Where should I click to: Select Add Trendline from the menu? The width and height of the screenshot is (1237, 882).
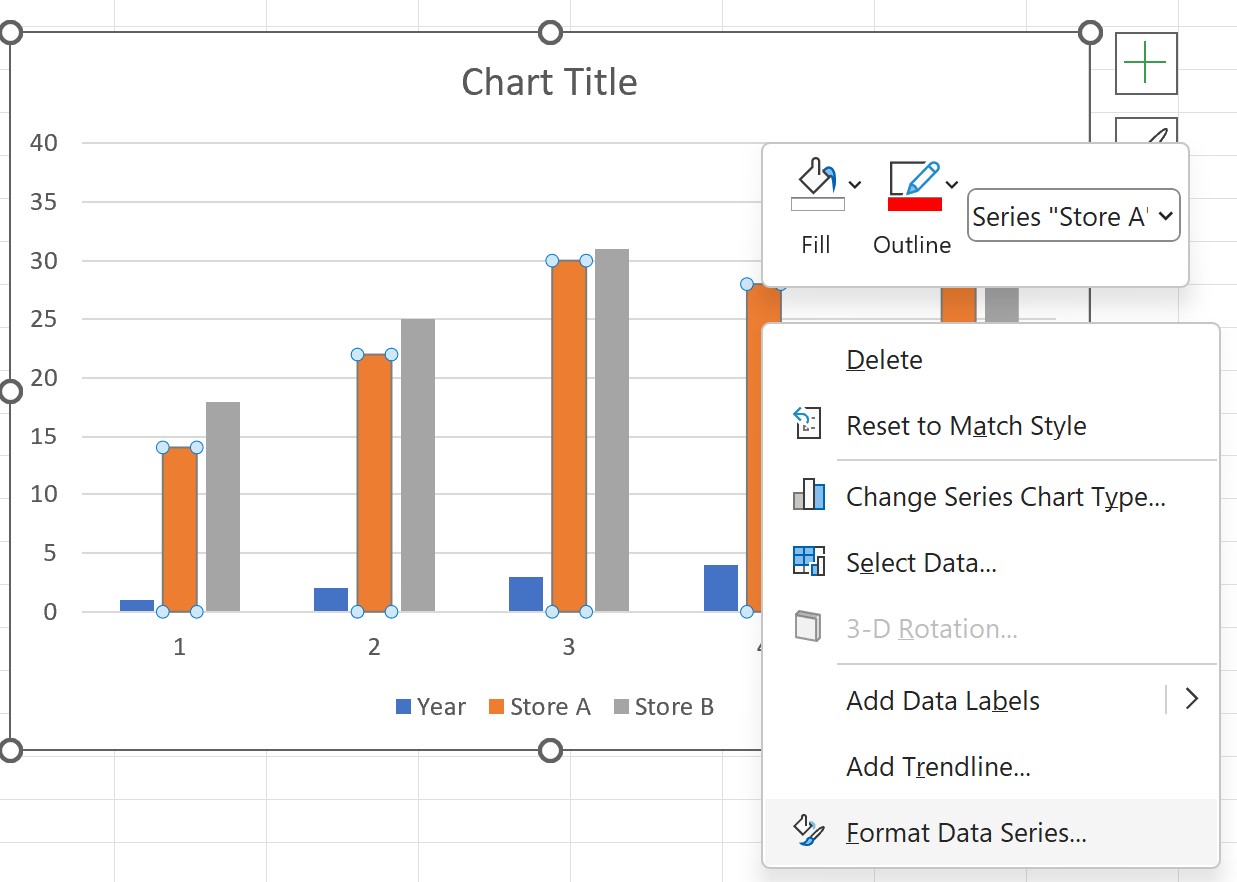click(938, 766)
